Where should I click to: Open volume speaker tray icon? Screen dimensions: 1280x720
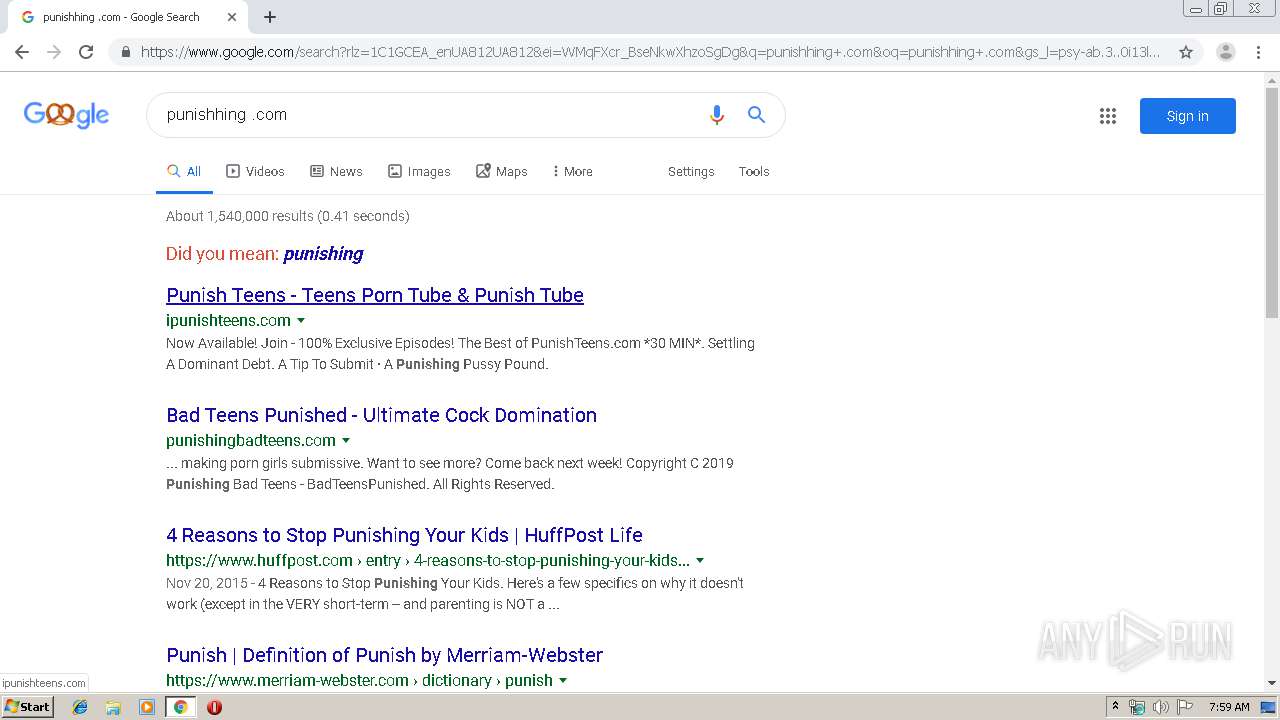point(1161,707)
